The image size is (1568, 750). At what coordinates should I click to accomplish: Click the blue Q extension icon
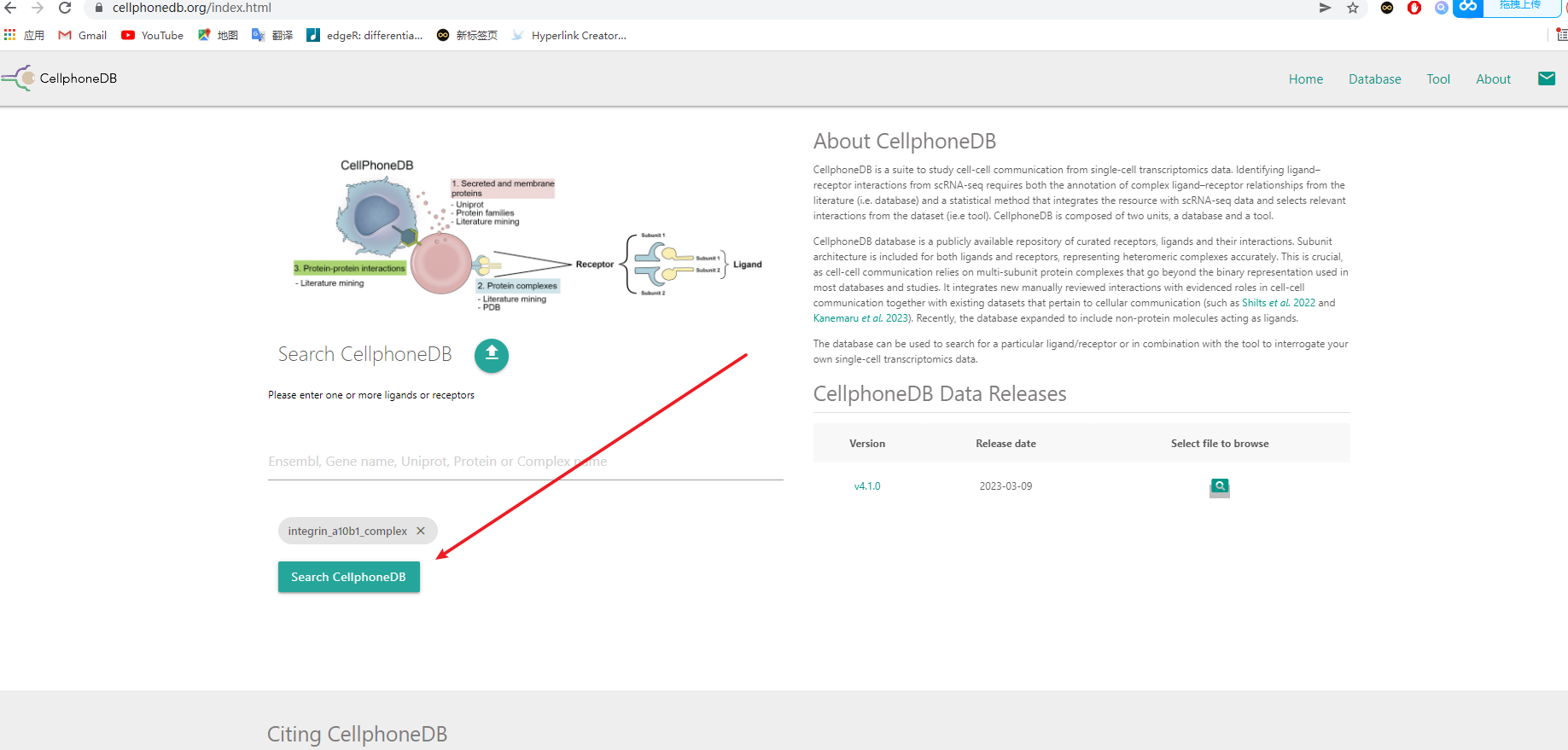point(1442,8)
